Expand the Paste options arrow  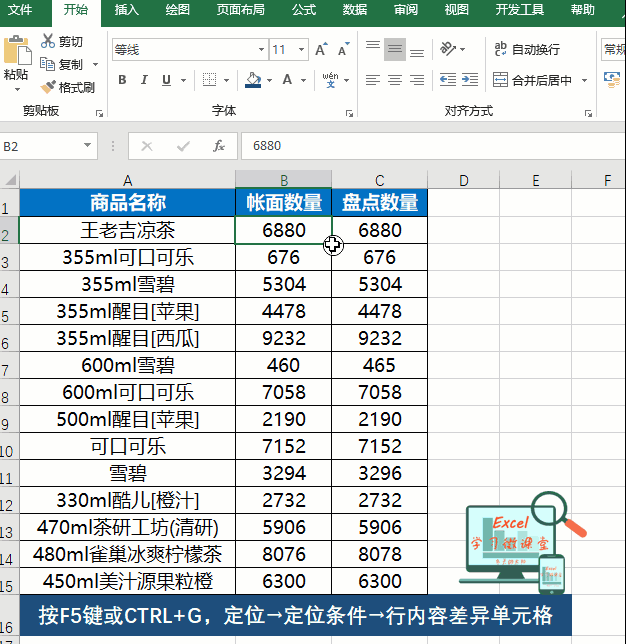[x=17, y=89]
